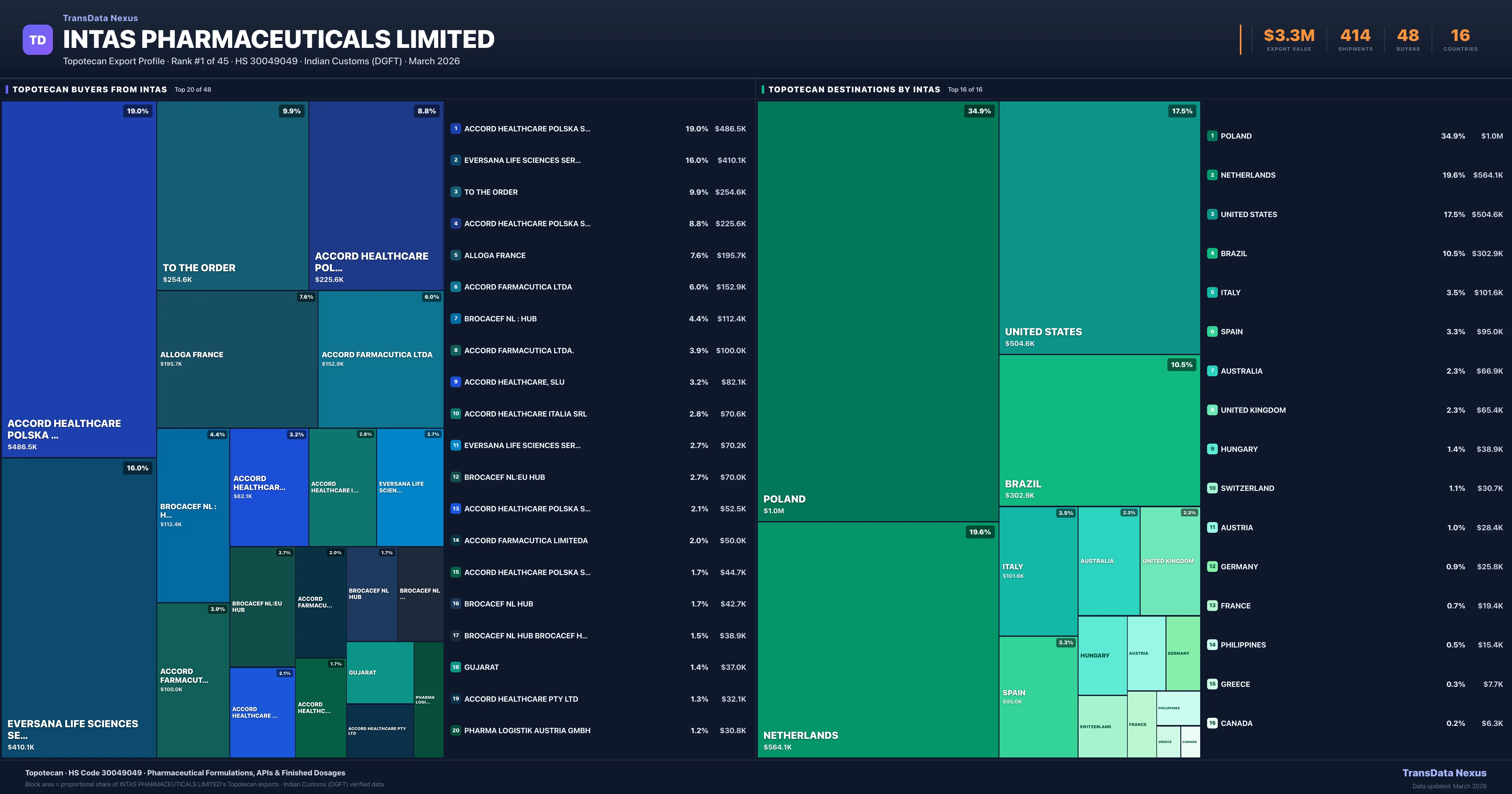Click rank 5 badge for Alloga France

tap(455, 255)
